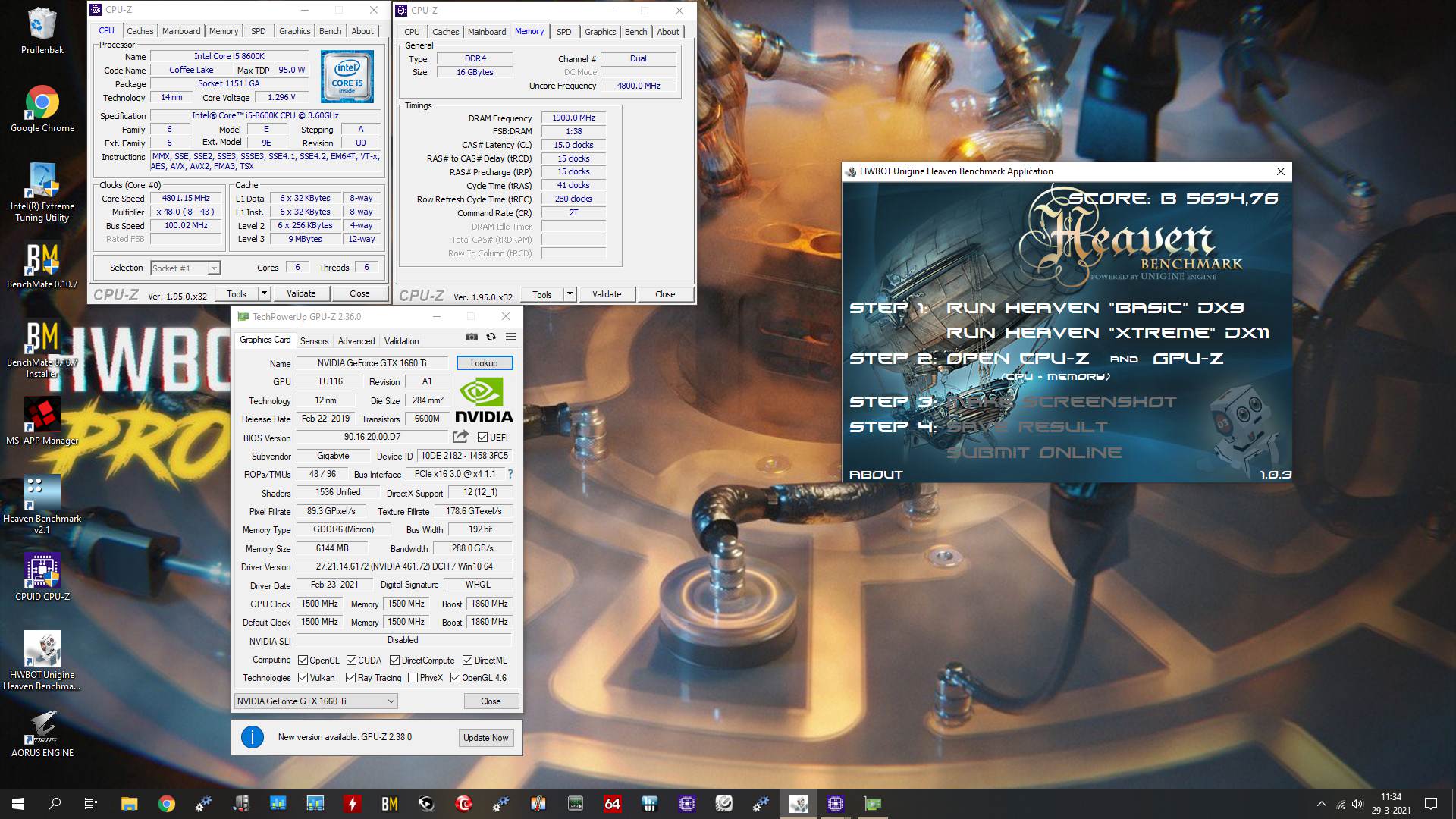
Task: Toggle the Ray Tracing checkbox
Action: (x=350, y=678)
